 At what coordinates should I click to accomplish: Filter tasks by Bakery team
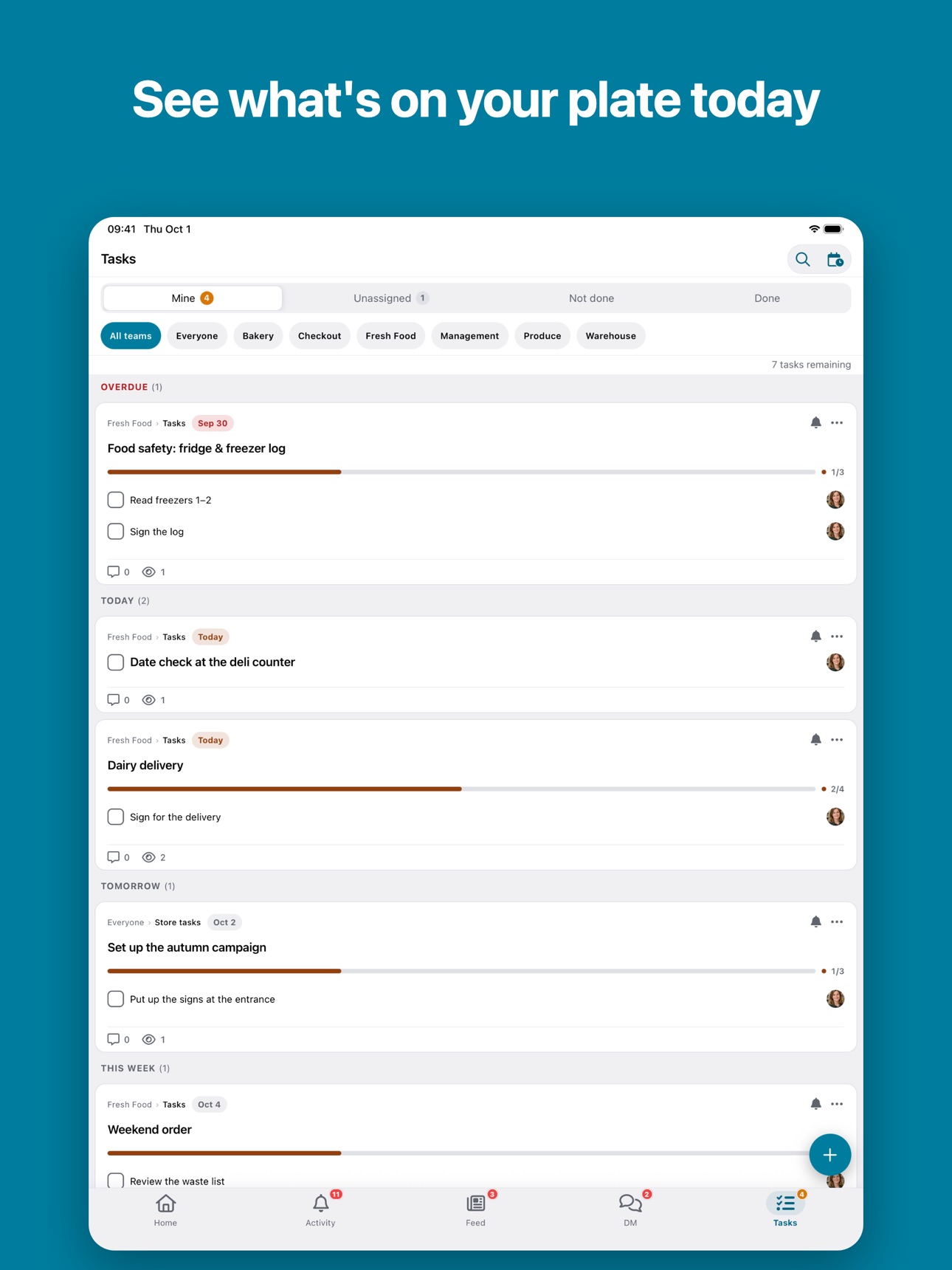258,336
